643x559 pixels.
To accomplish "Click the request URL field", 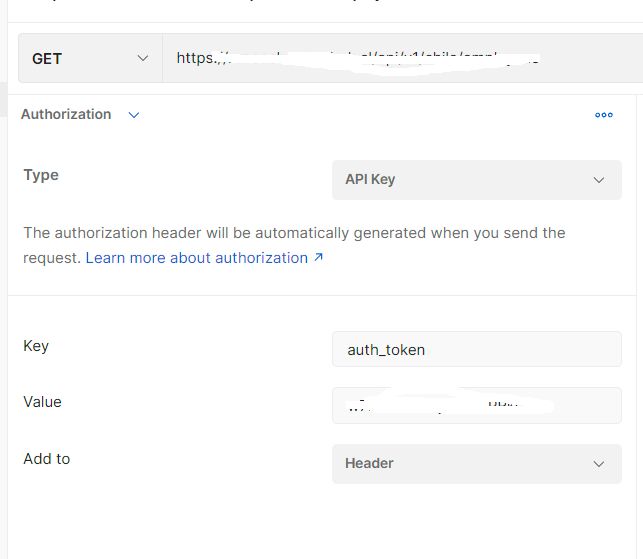I will [x=403, y=58].
